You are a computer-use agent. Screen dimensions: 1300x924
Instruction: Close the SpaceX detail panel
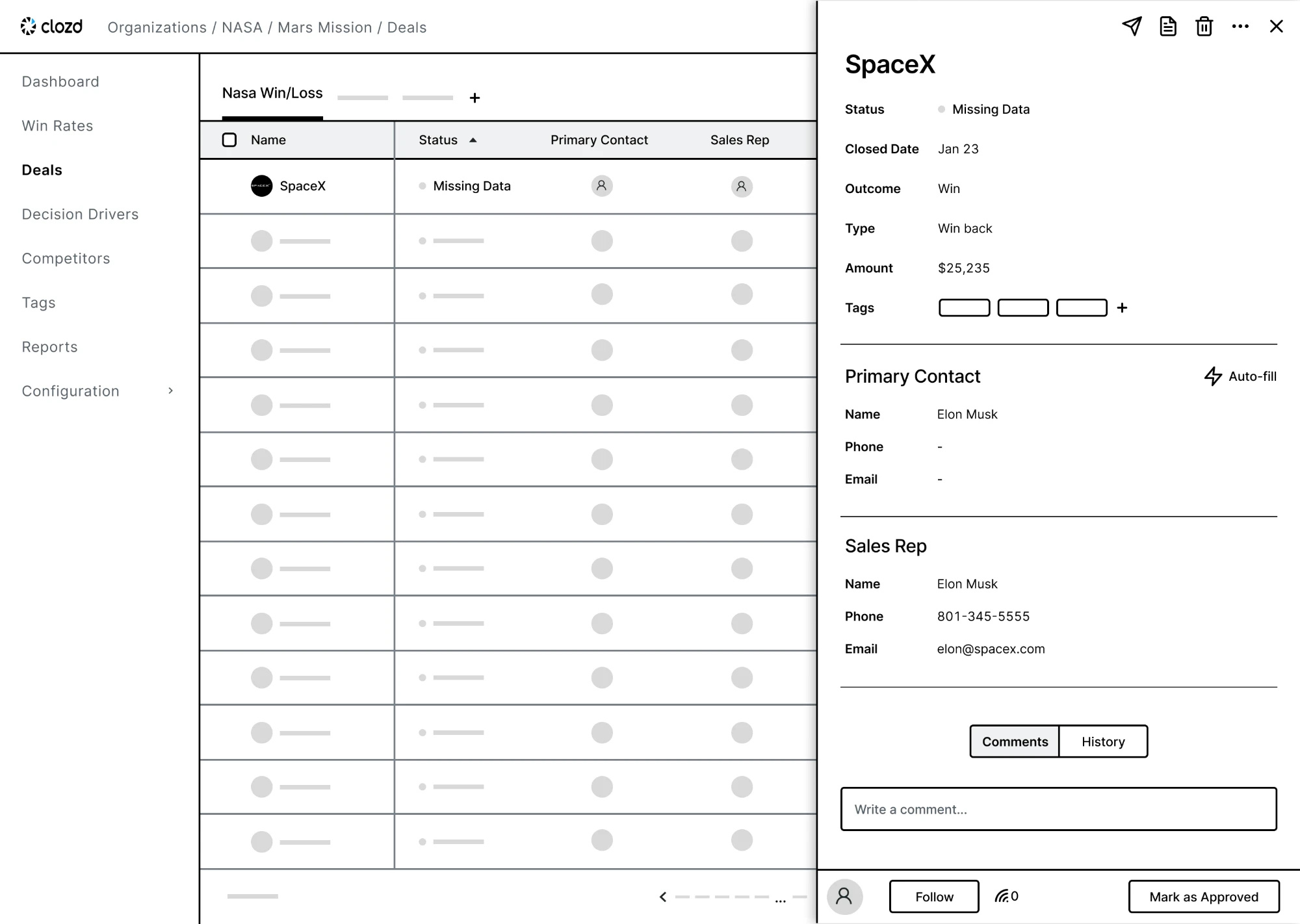point(1276,26)
